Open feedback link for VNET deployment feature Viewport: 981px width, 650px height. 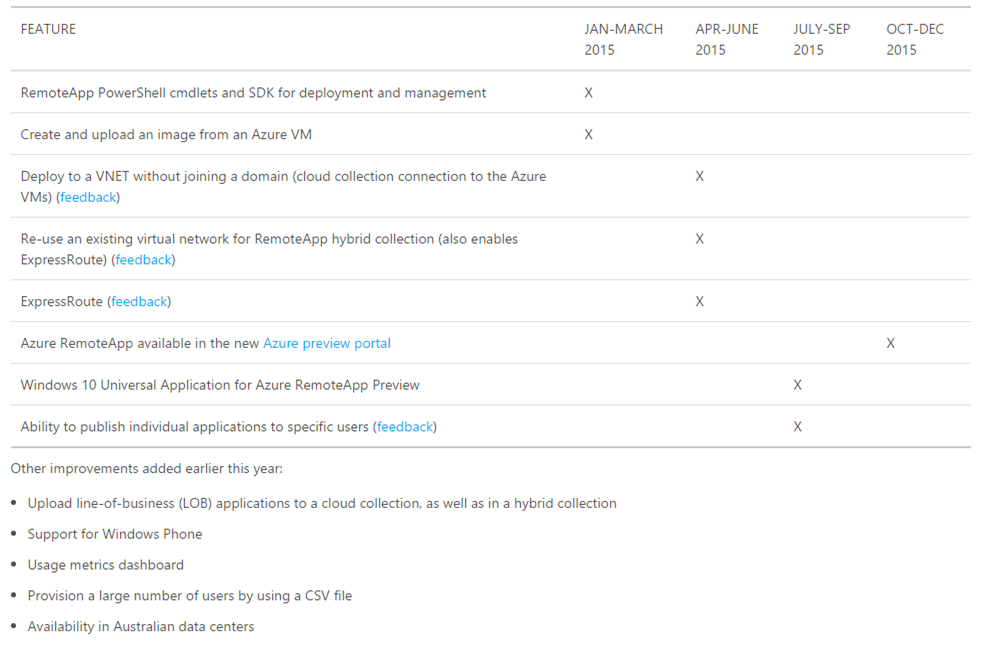click(x=88, y=197)
